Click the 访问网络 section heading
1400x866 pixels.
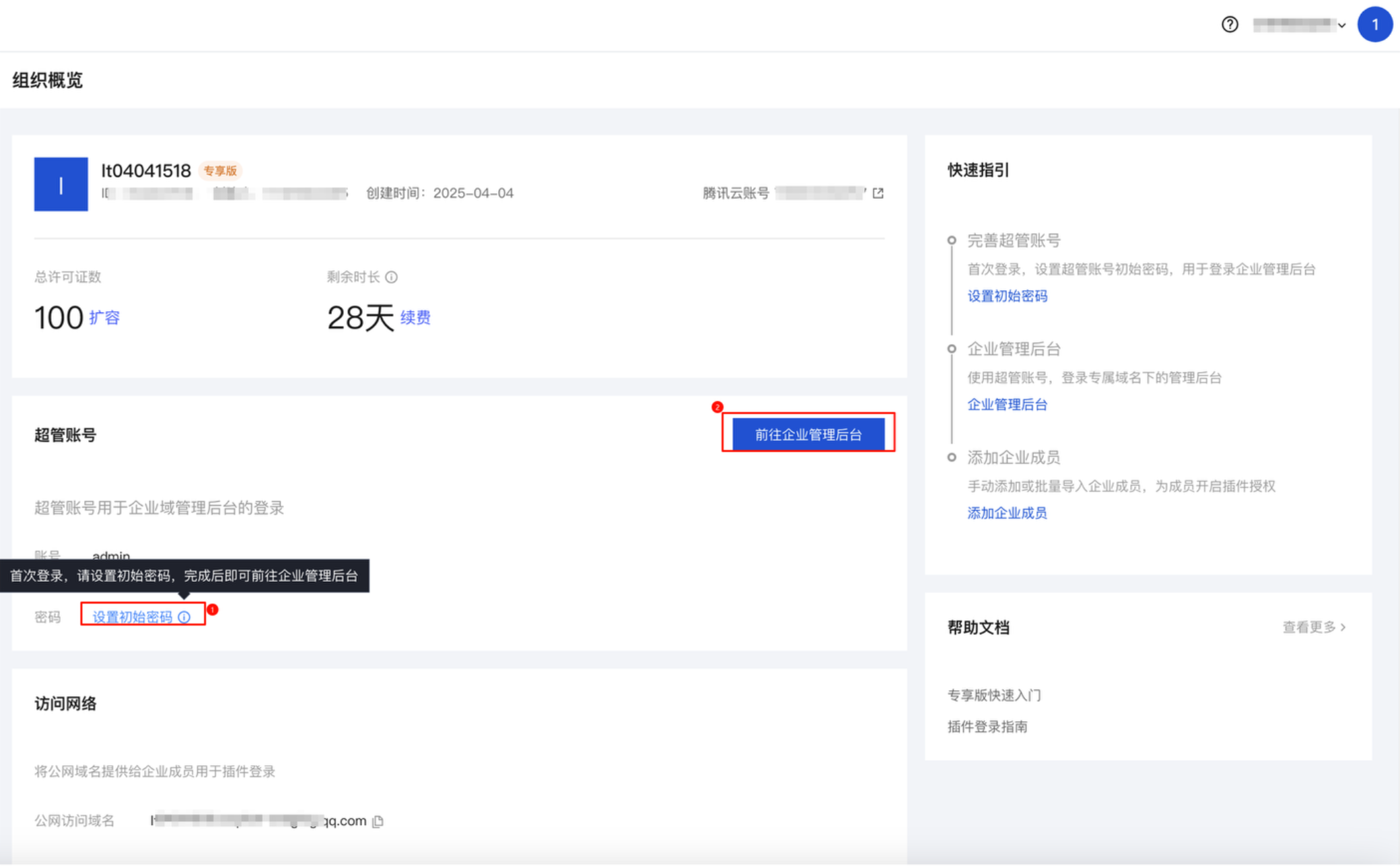click(x=65, y=704)
